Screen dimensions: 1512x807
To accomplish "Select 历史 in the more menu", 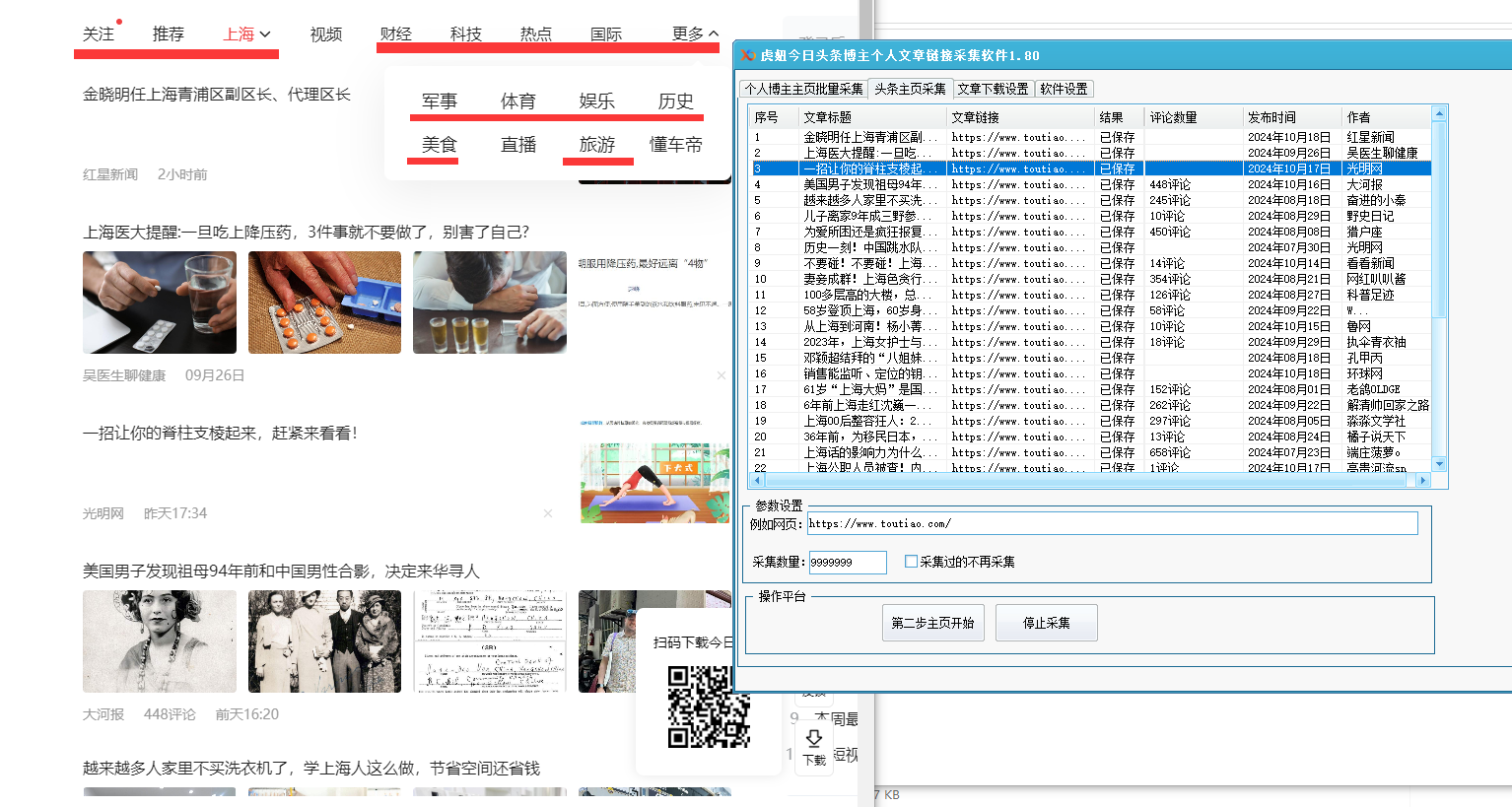I will pos(676,101).
